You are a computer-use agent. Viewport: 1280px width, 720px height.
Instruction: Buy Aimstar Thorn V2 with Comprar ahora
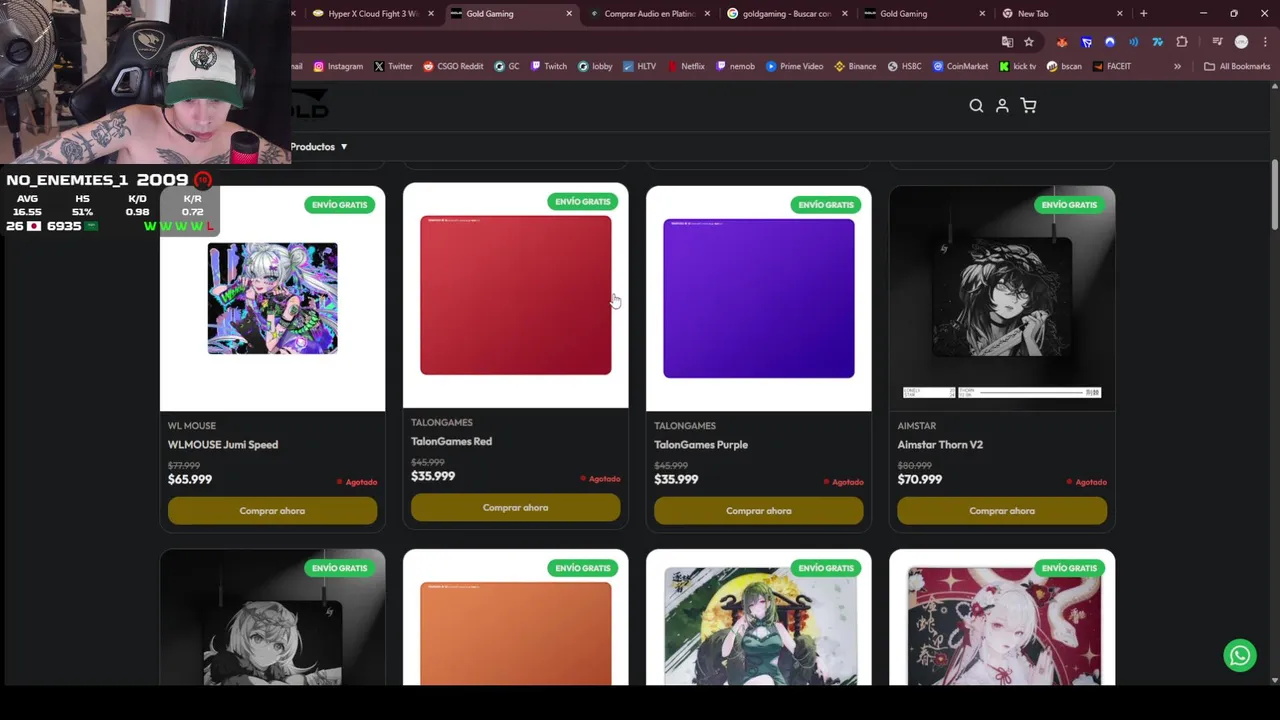(x=1002, y=511)
